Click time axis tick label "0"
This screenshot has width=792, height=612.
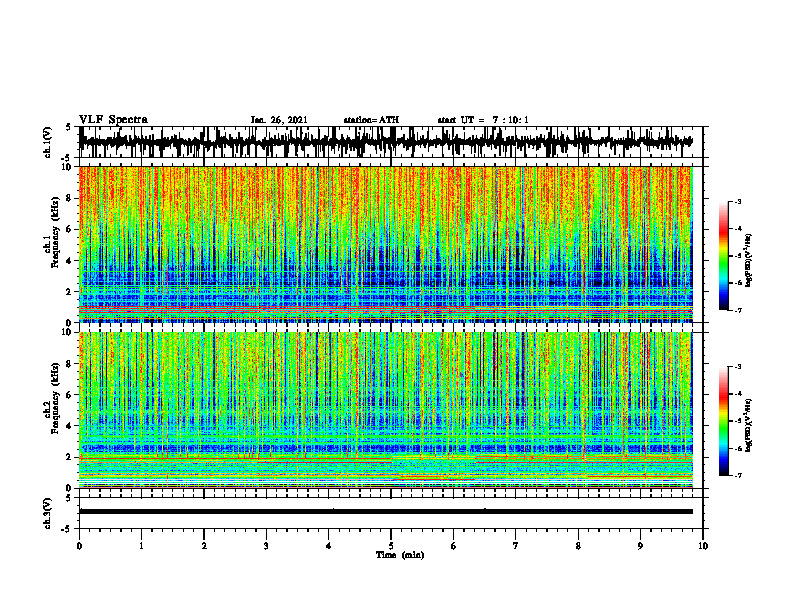79,546
